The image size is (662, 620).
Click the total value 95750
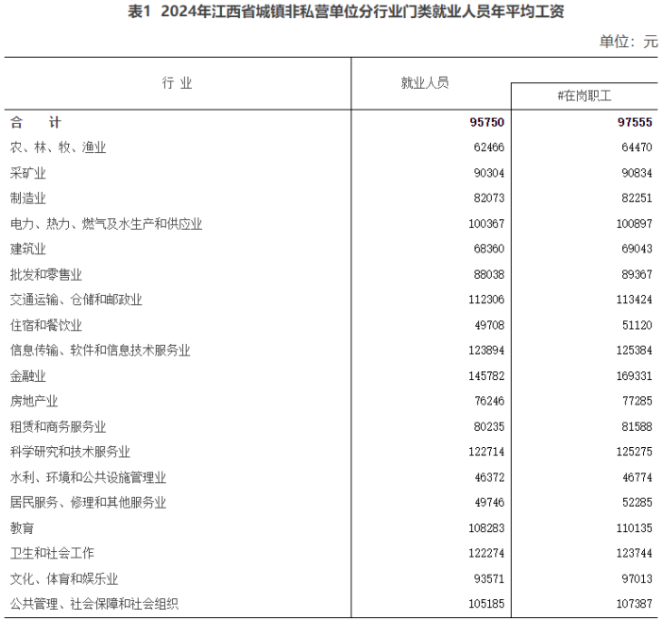(487, 122)
